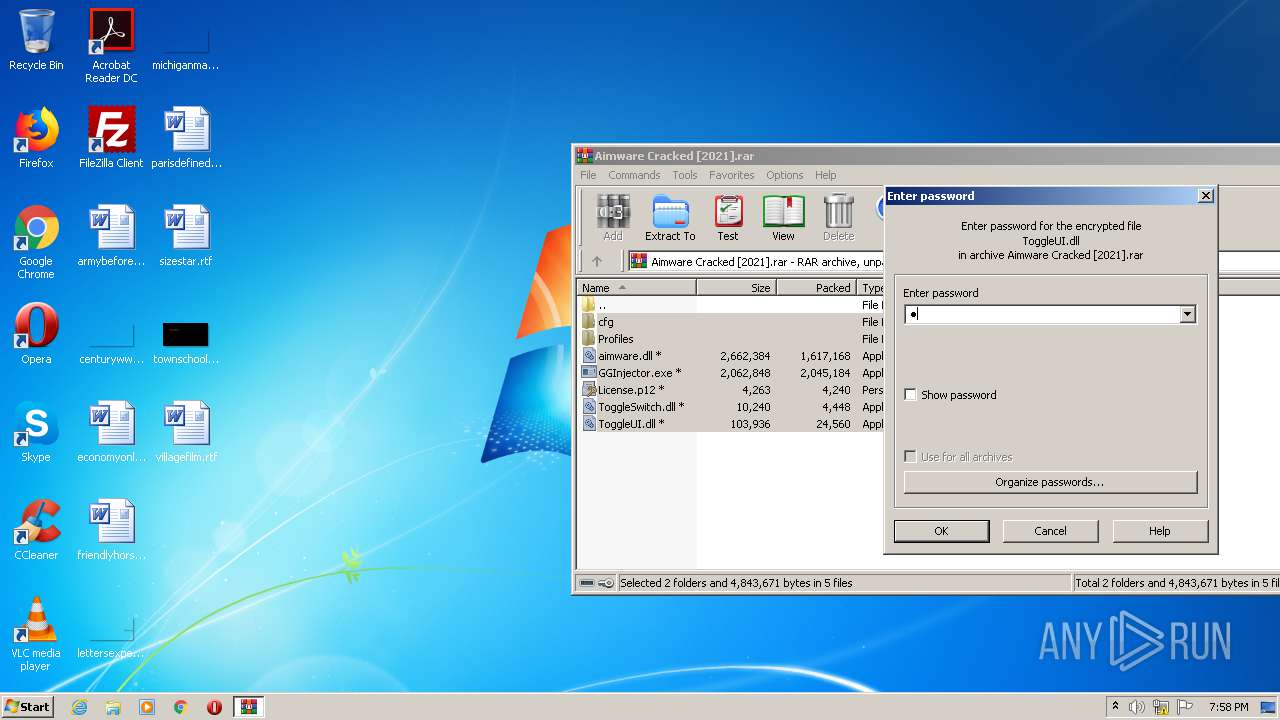Select the VLC media player desktop icon
Screen dimensions: 1280x720
coord(36,634)
